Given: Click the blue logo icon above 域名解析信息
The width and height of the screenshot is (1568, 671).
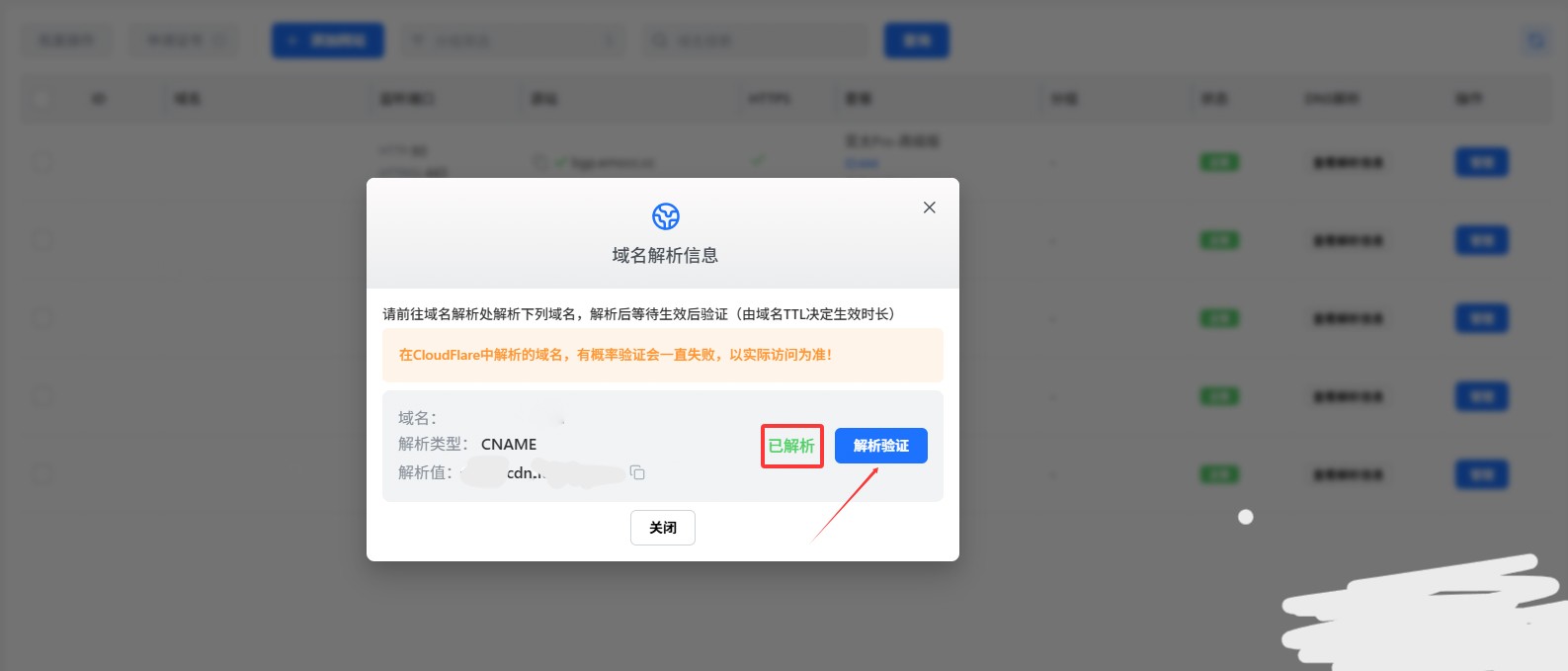Looking at the screenshot, I should pos(666,215).
